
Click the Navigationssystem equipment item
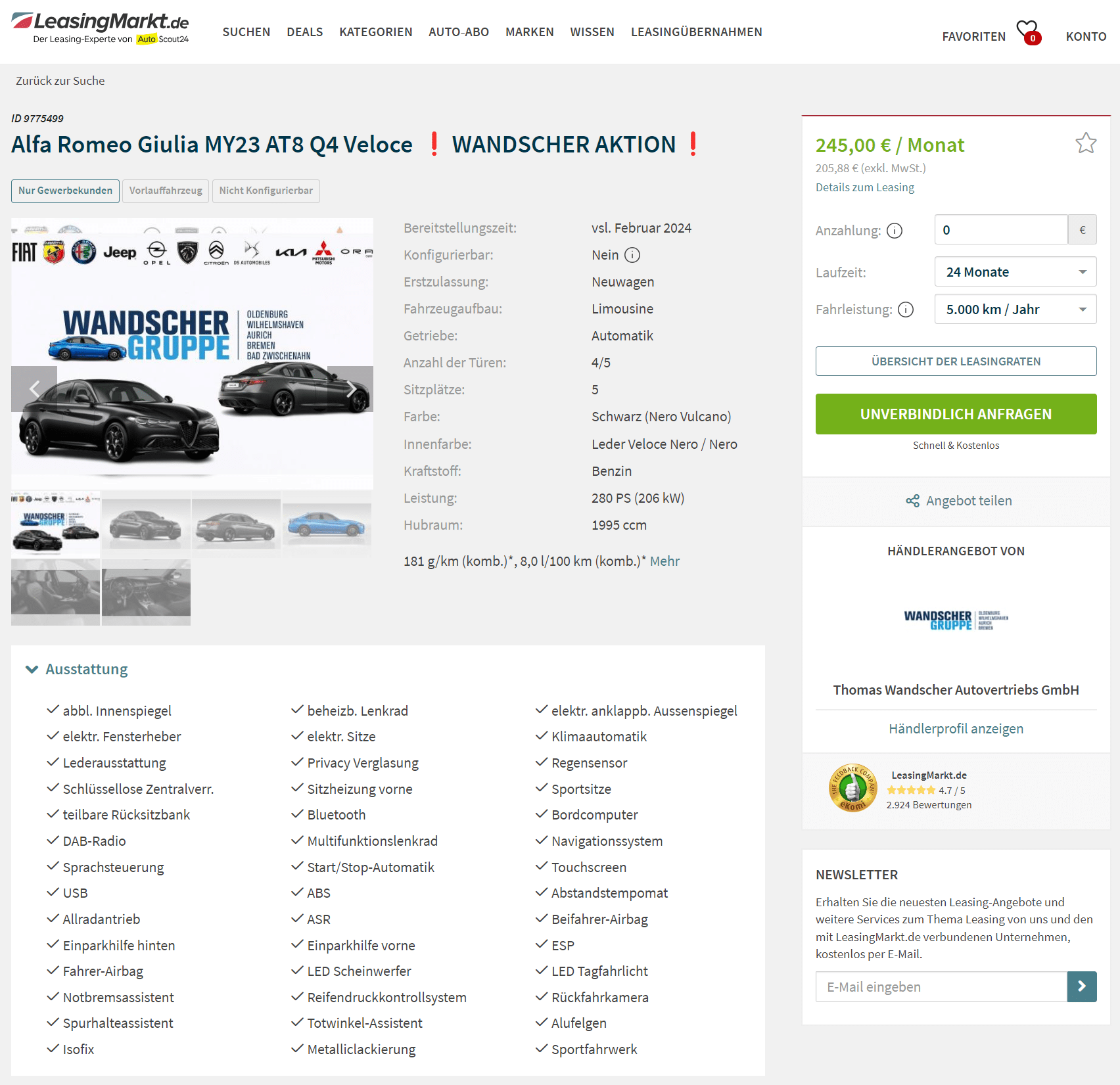pyautogui.click(x=607, y=841)
